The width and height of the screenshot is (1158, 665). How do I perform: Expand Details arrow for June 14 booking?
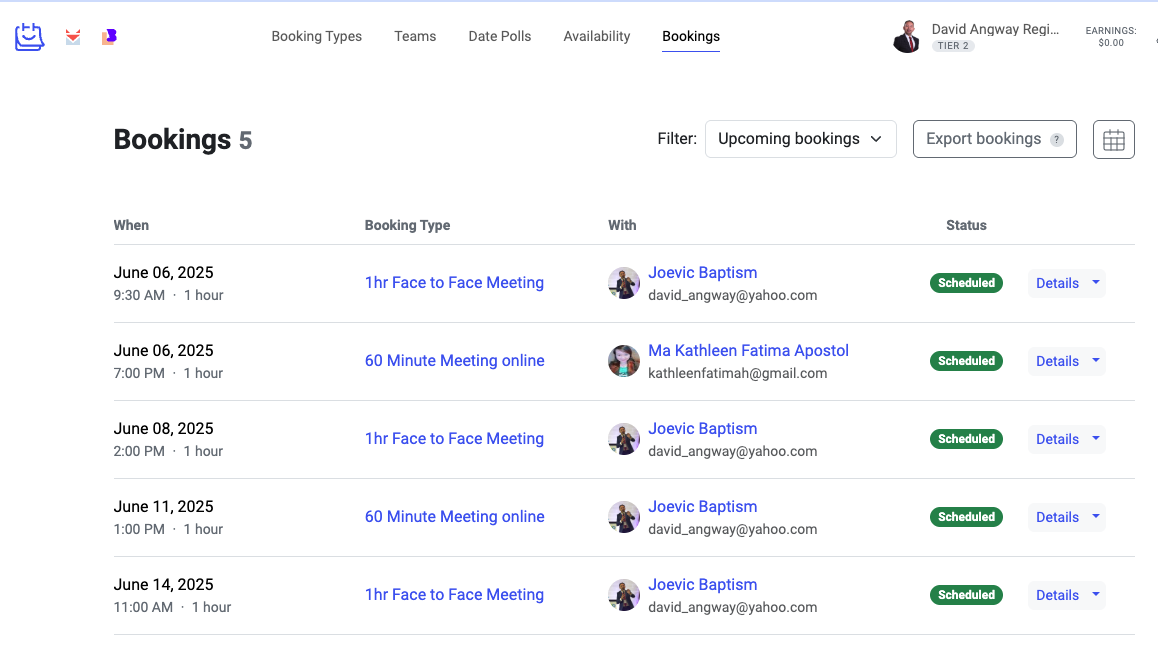pyautogui.click(x=1096, y=595)
